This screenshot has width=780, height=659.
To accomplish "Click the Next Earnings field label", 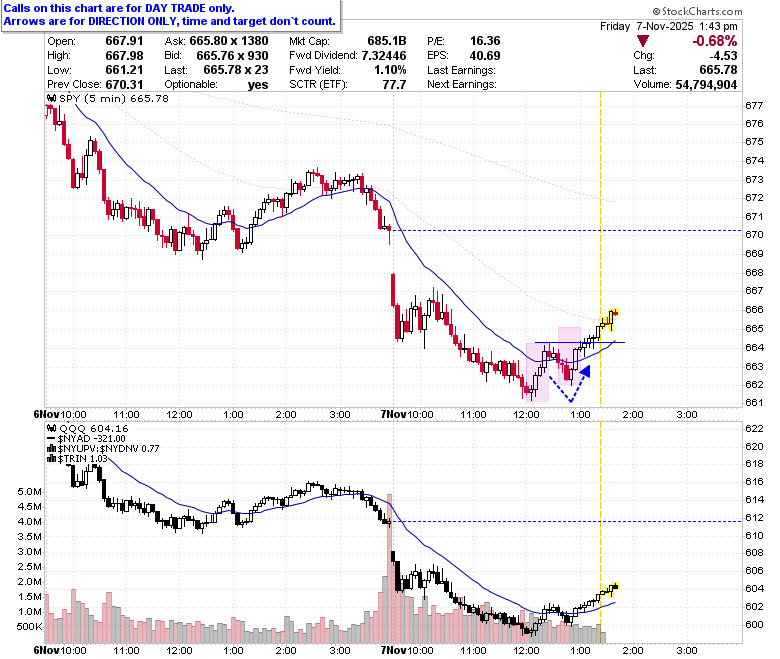I will pyautogui.click(x=462, y=85).
